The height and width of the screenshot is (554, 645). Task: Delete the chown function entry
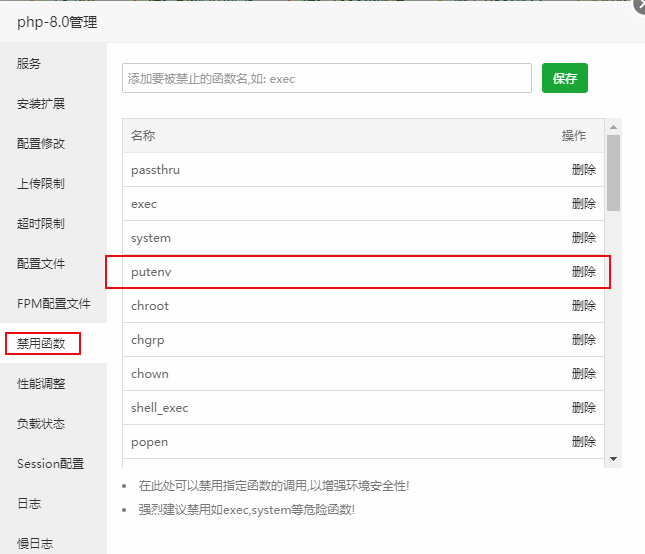584,373
